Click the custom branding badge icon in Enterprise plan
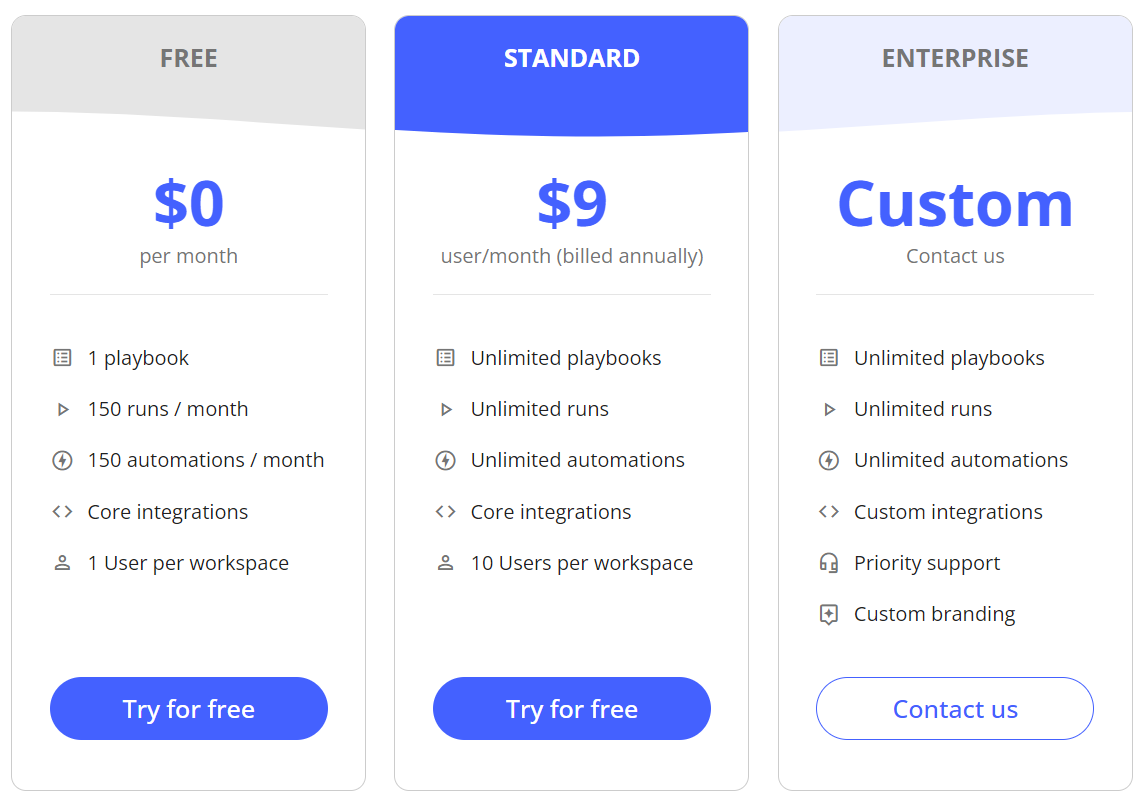 [x=828, y=613]
